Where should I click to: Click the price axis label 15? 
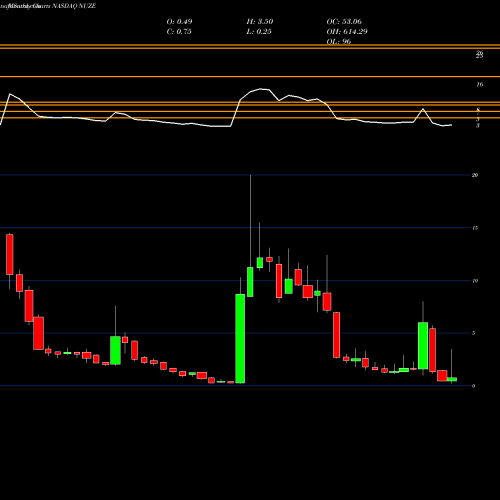pos(475,228)
